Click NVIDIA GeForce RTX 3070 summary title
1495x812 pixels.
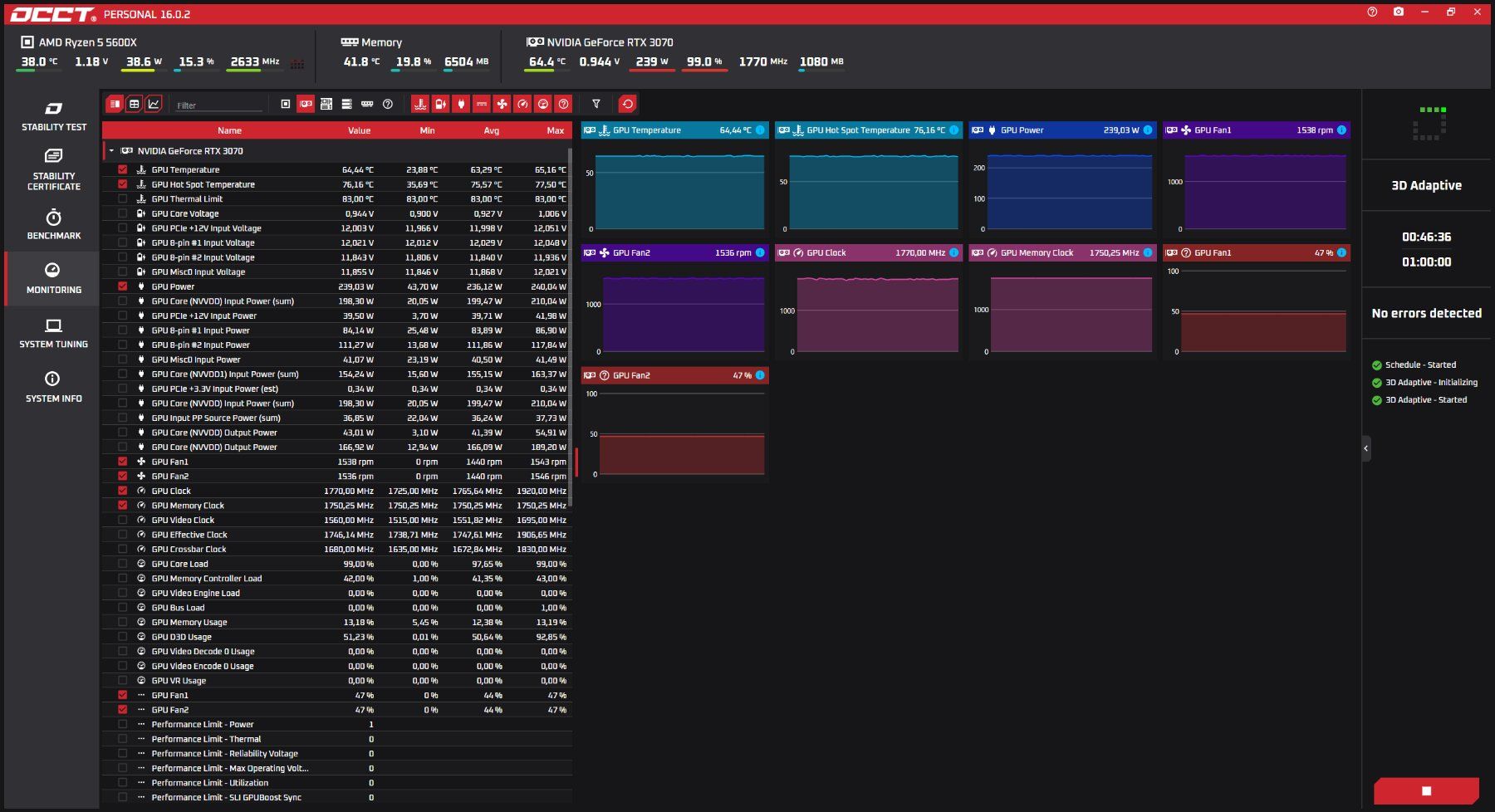pos(610,42)
